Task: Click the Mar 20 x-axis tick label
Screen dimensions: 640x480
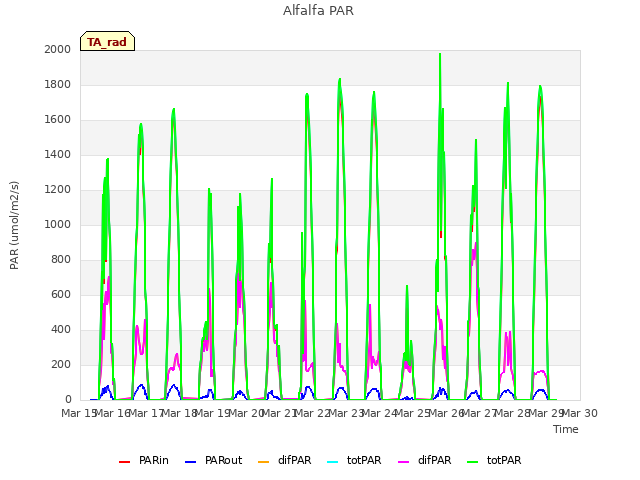Action: 246,413
